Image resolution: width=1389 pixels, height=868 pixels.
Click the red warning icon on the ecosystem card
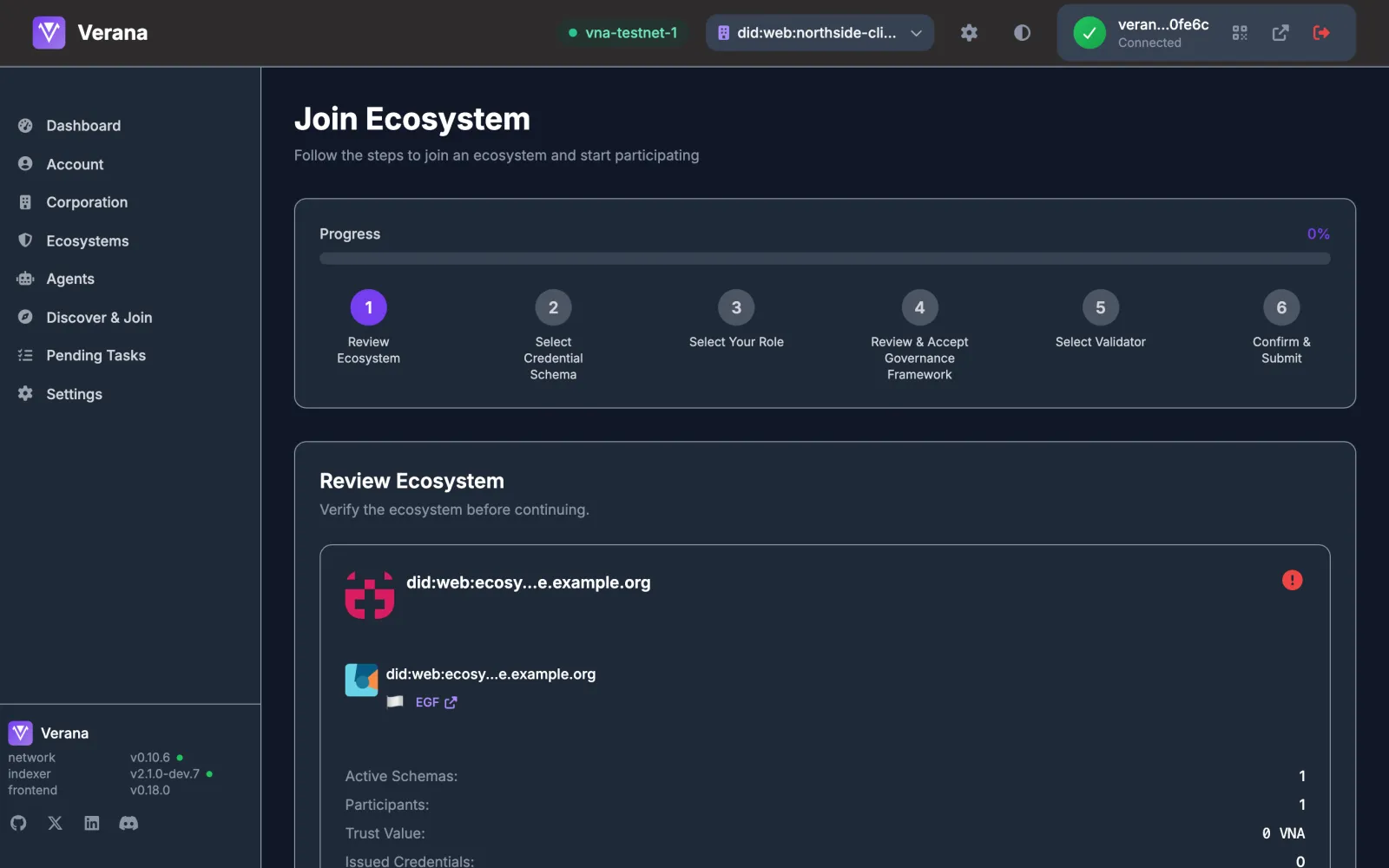(x=1292, y=581)
